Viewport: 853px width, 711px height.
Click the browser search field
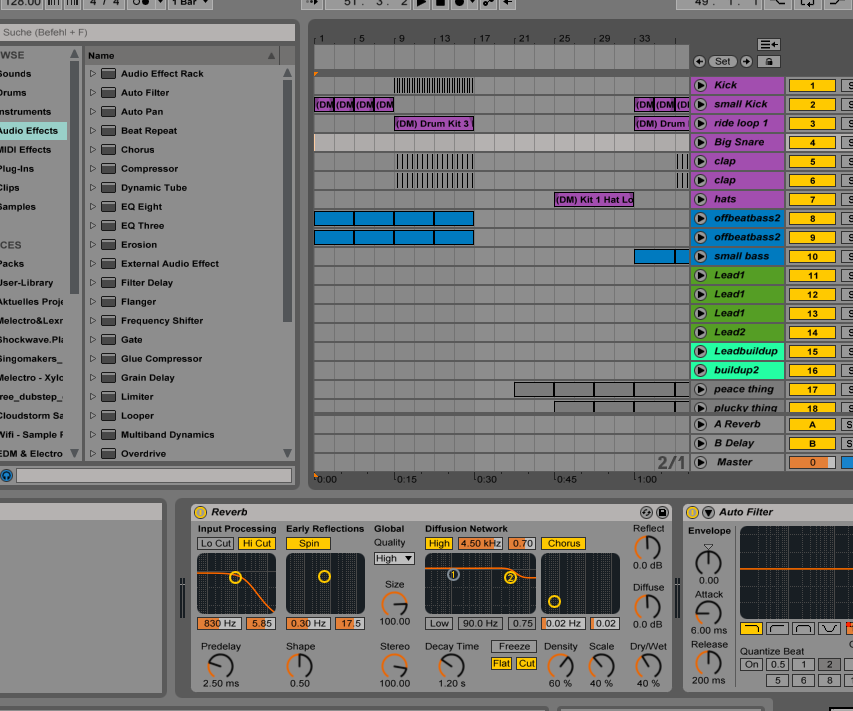[x=148, y=32]
